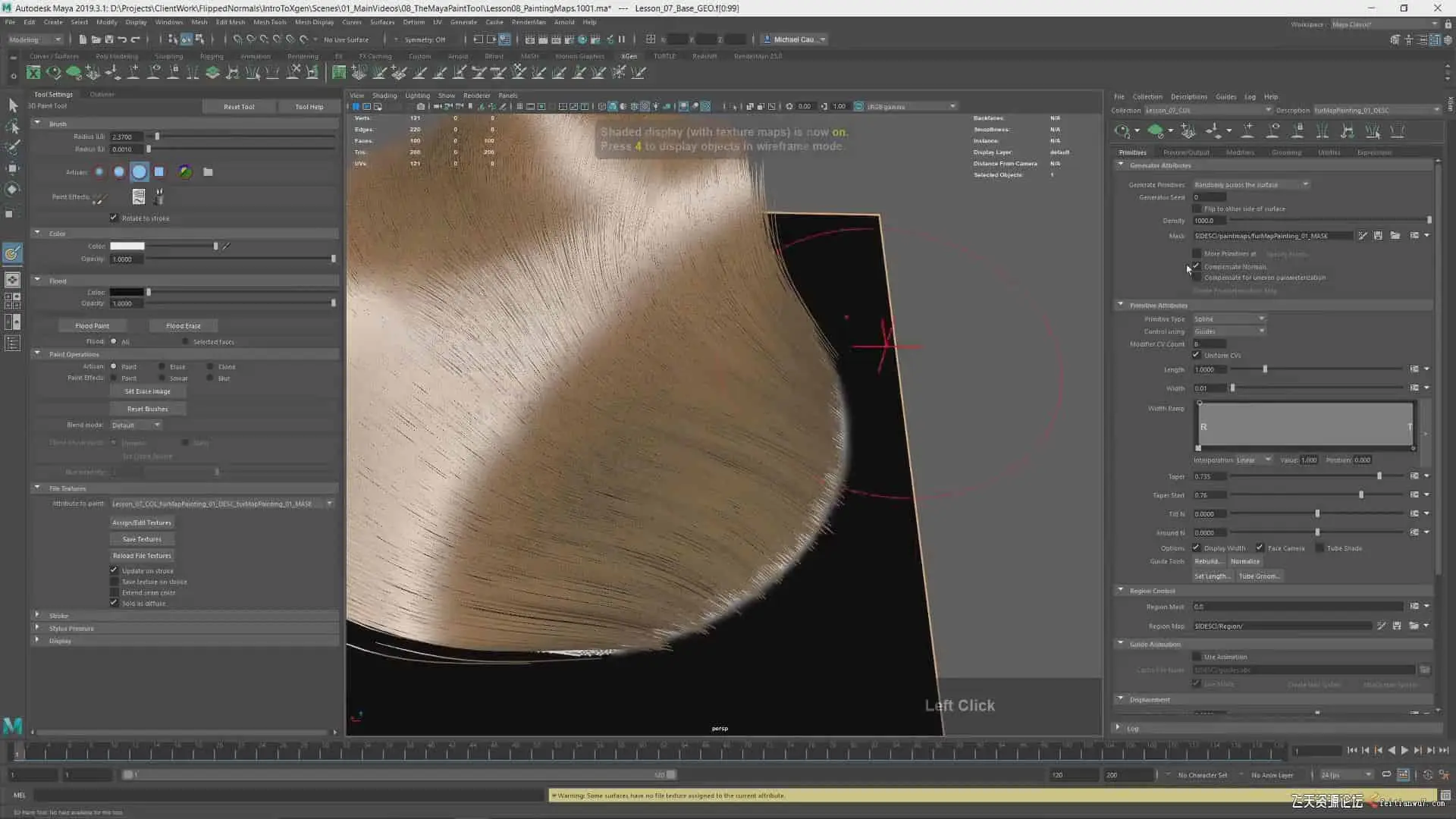Click the paintbrush icon next to Mask field
This screenshot has width=1456, height=819.
[x=1363, y=236]
